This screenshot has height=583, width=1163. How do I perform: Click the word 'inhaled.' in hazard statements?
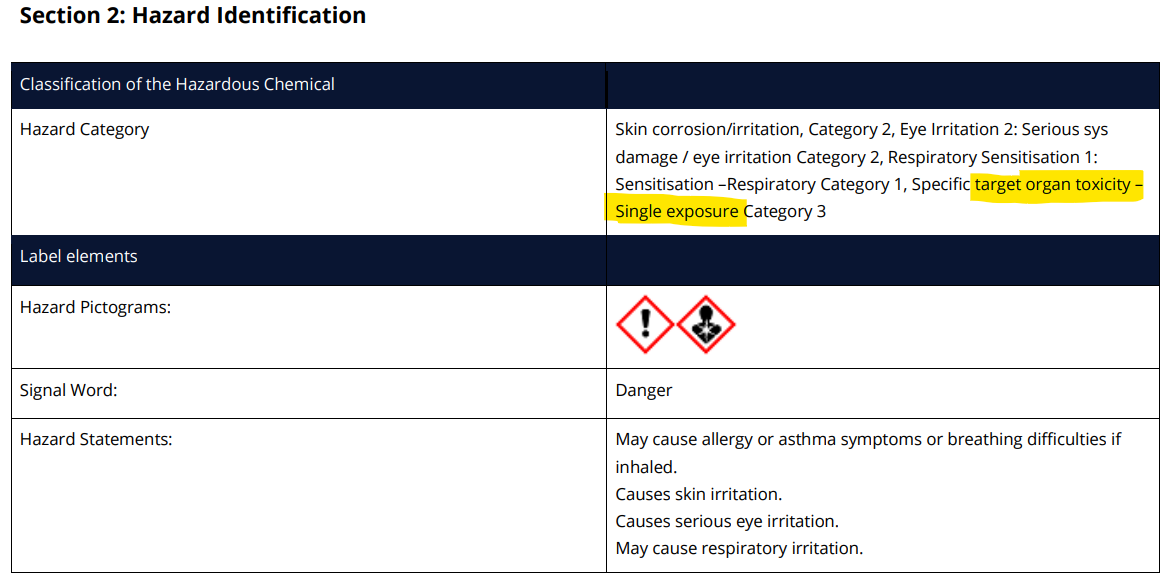(646, 467)
